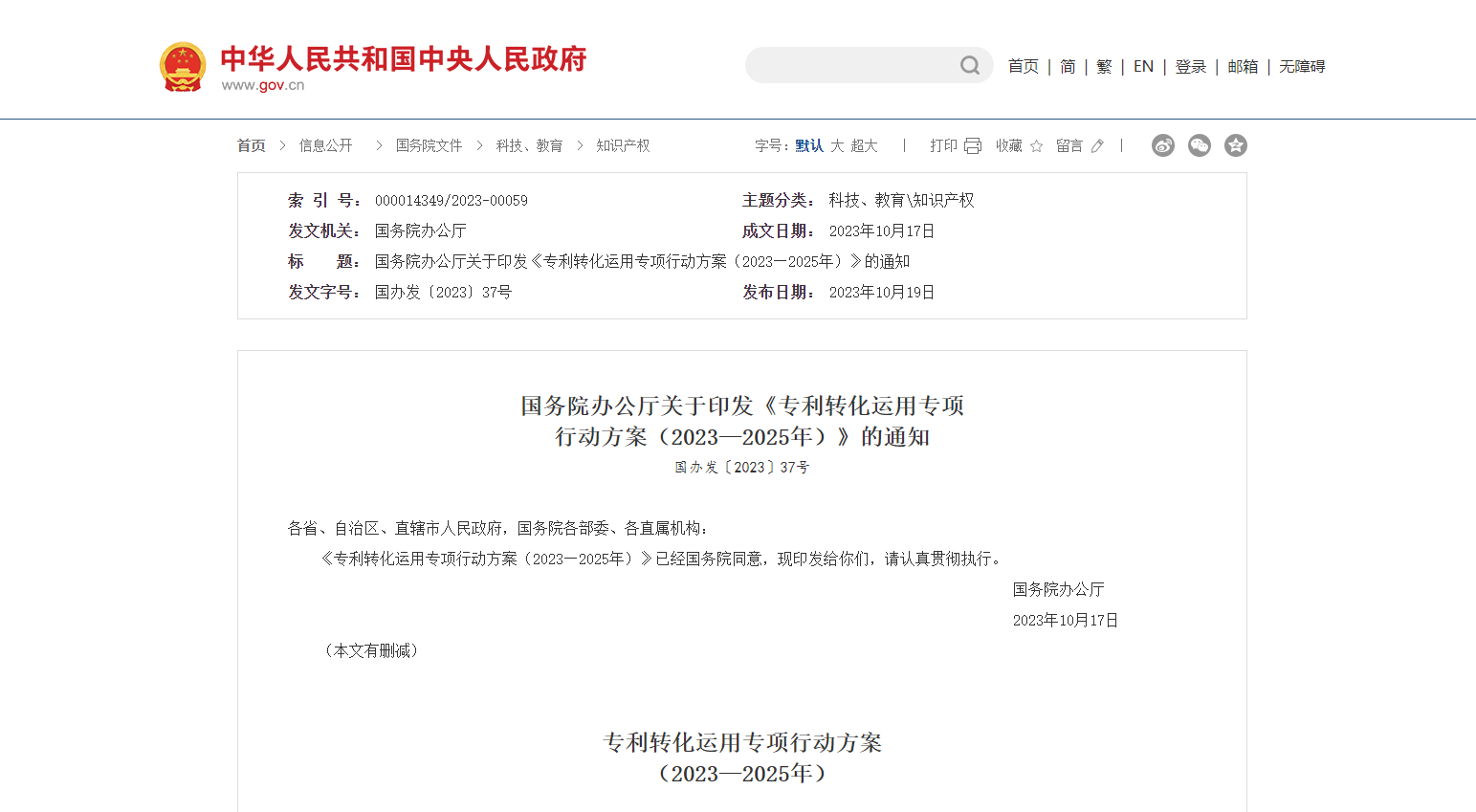The image size is (1476, 812).
Task: Switch language to EN
Action: 1143,66
